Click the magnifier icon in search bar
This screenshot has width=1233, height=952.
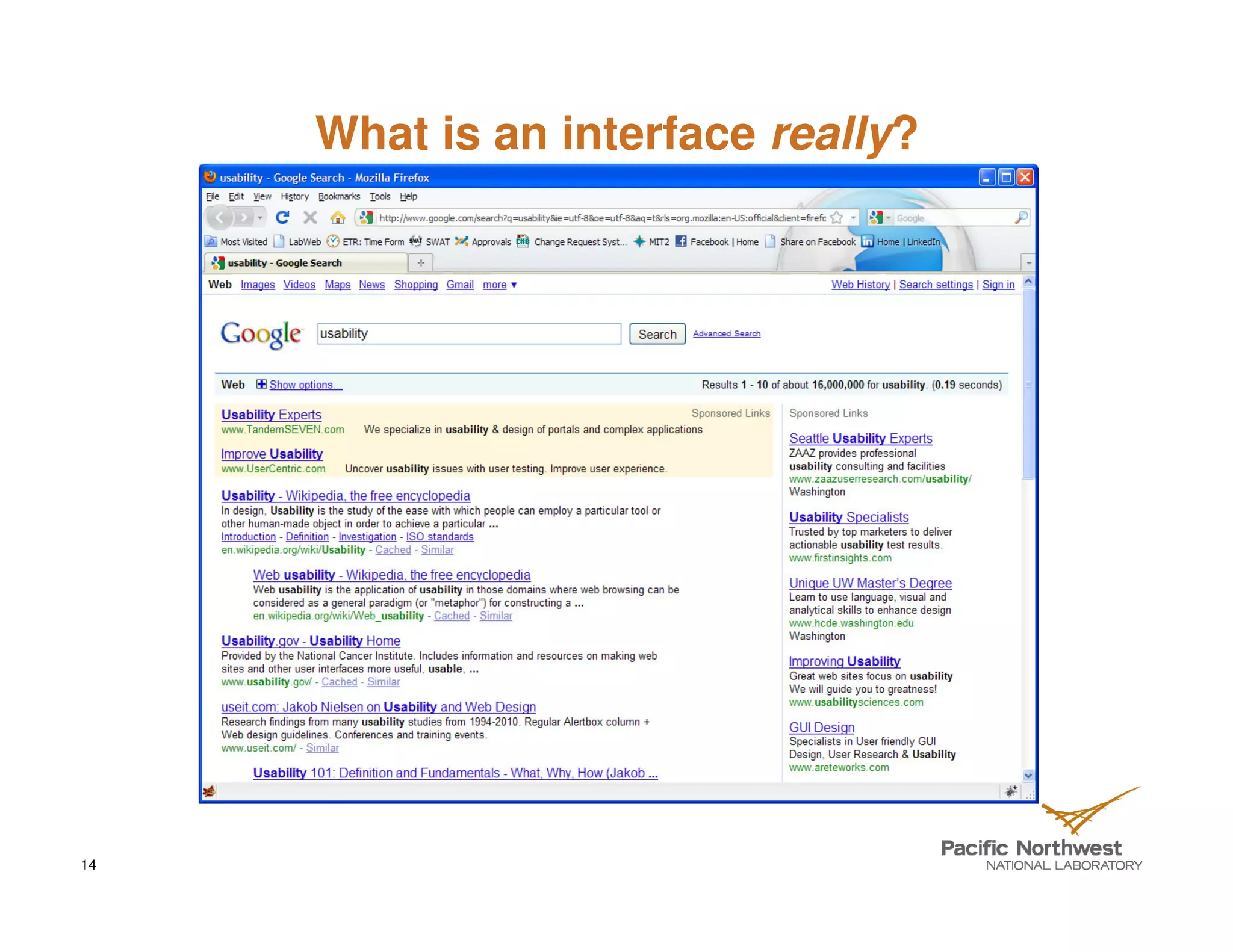tap(1020, 218)
